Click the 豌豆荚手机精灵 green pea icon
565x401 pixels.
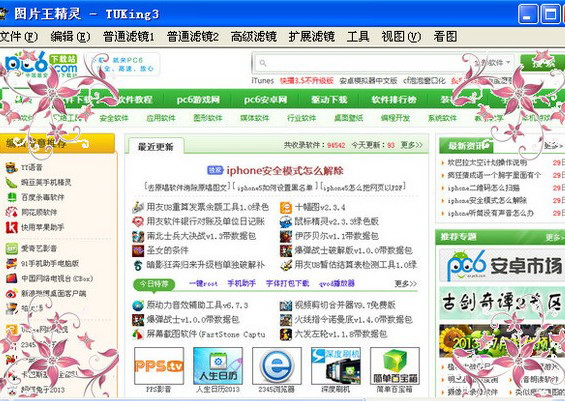point(12,182)
